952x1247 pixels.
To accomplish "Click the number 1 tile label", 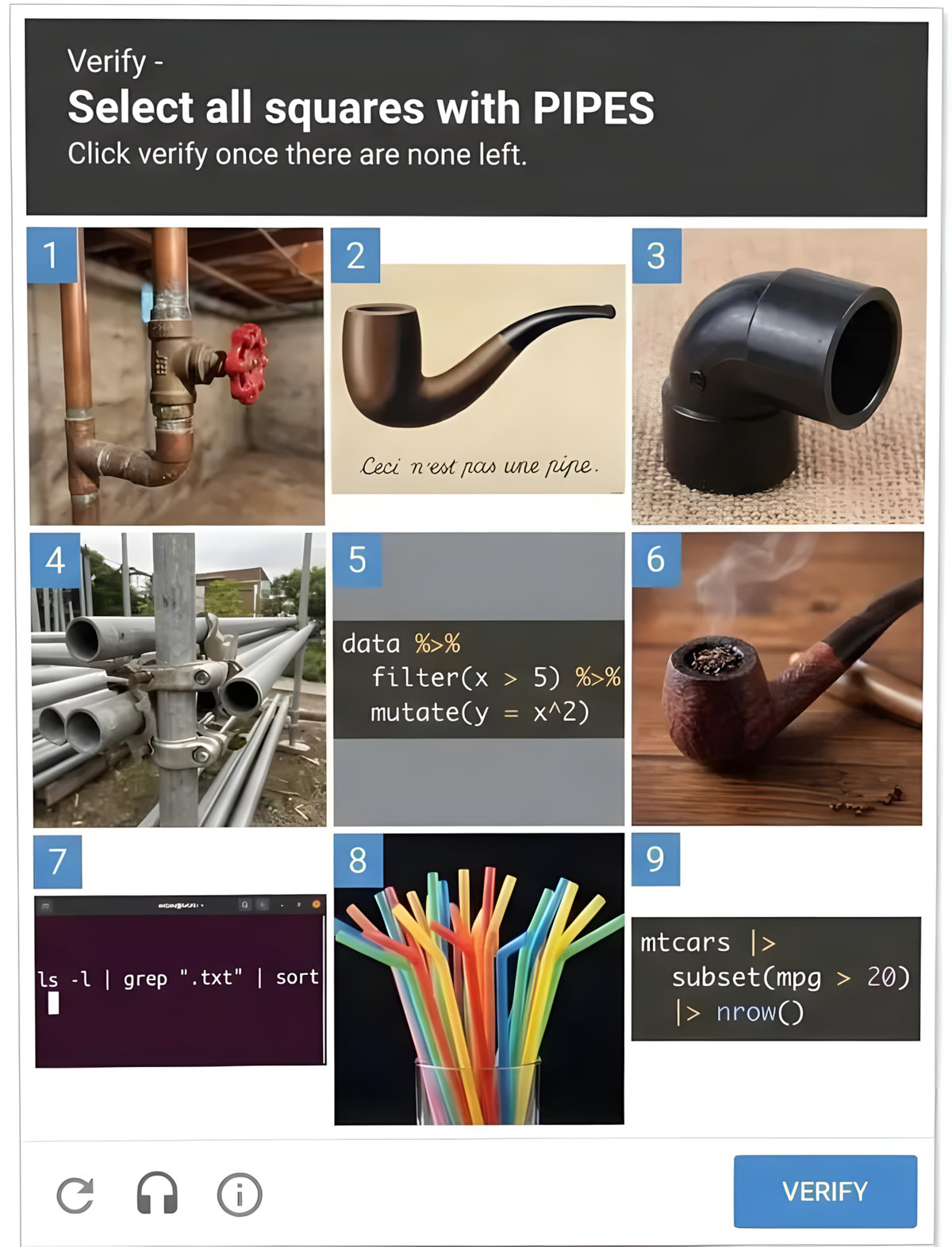I will [52, 255].
